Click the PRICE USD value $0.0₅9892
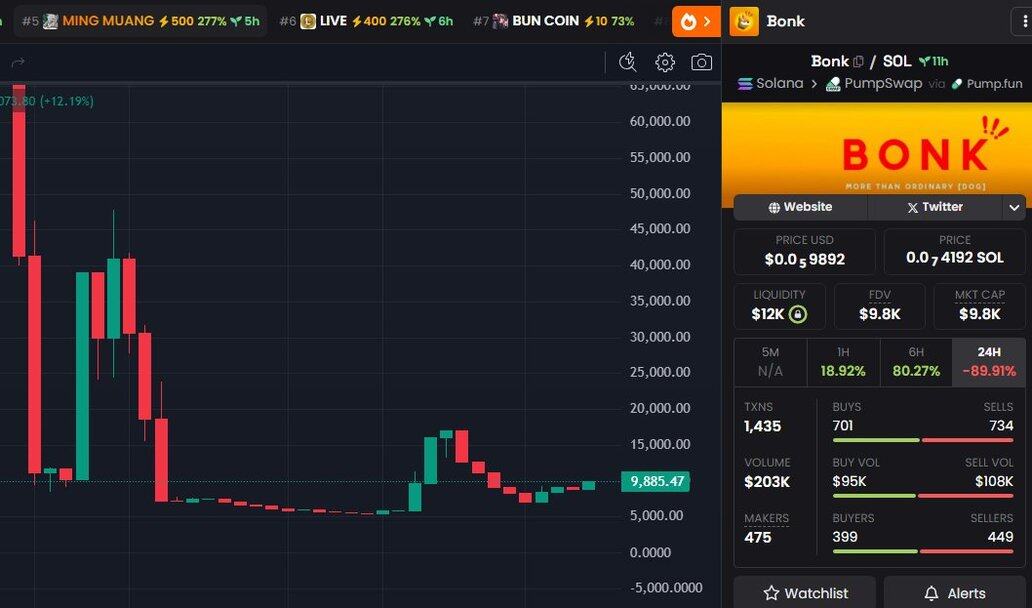1032x608 pixels. tap(804, 259)
